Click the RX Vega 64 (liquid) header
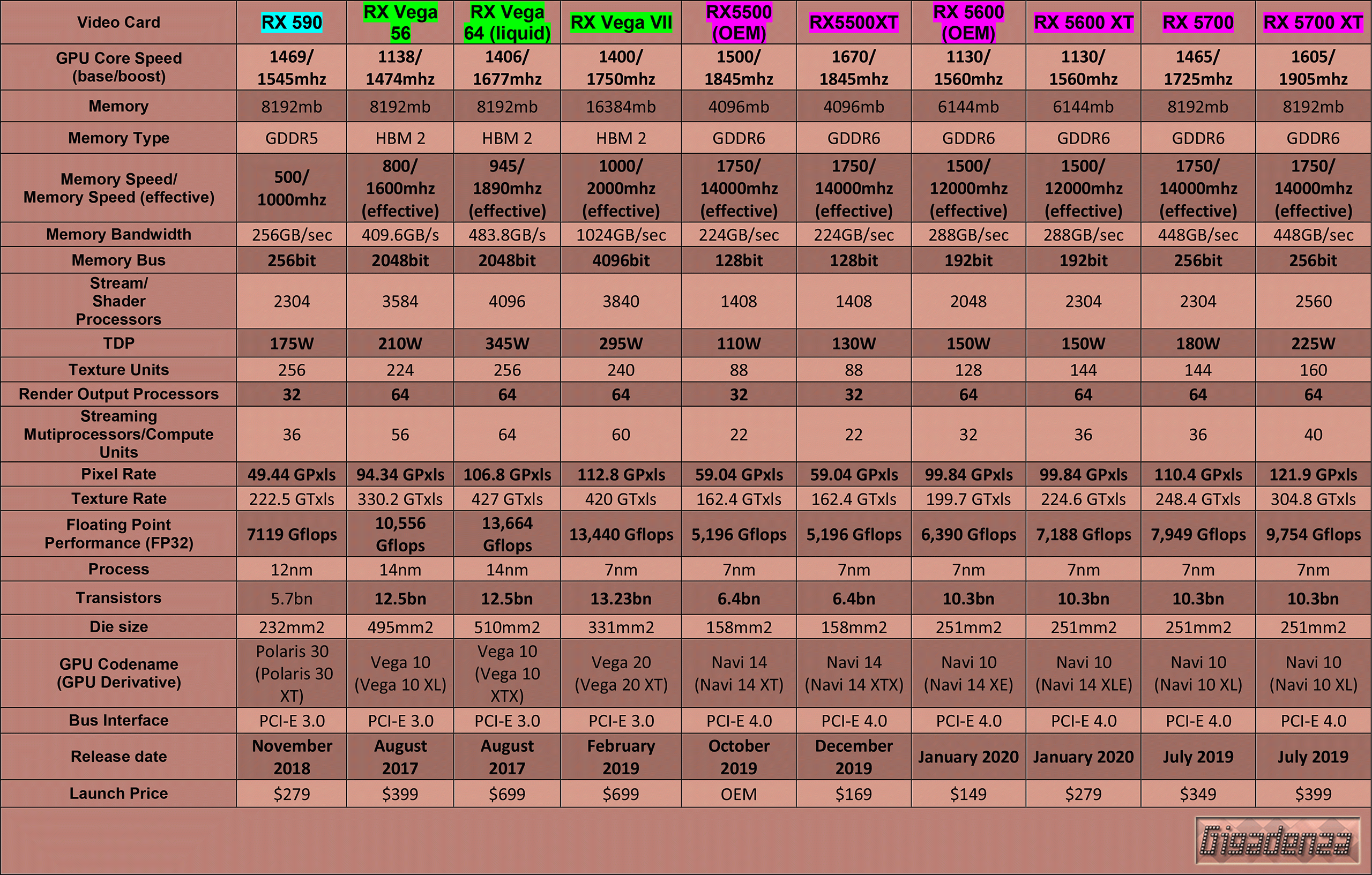Image resolution: width=1372 pixels, height=875 pixels. (507, 22)
